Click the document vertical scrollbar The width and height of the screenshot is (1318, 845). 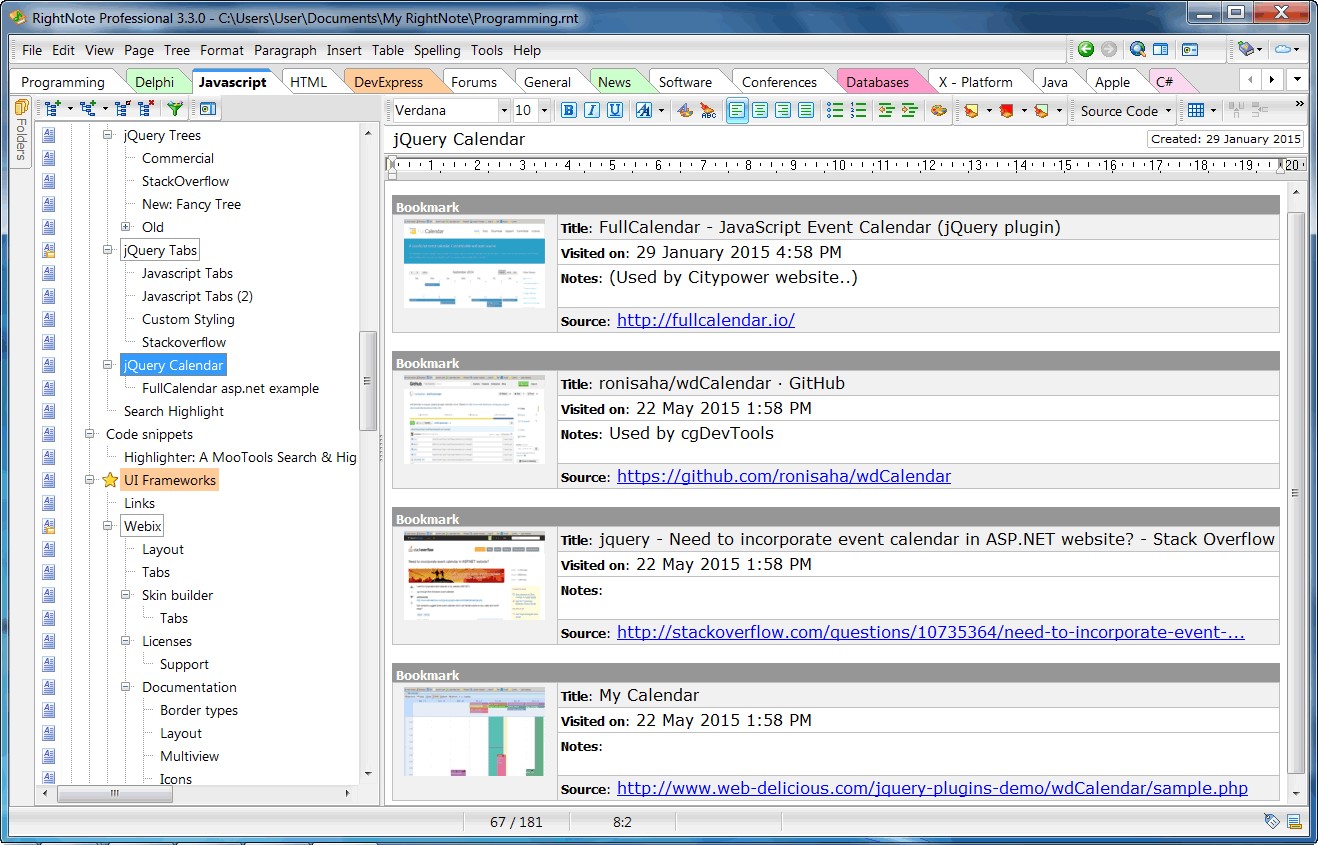[1295, 492]
